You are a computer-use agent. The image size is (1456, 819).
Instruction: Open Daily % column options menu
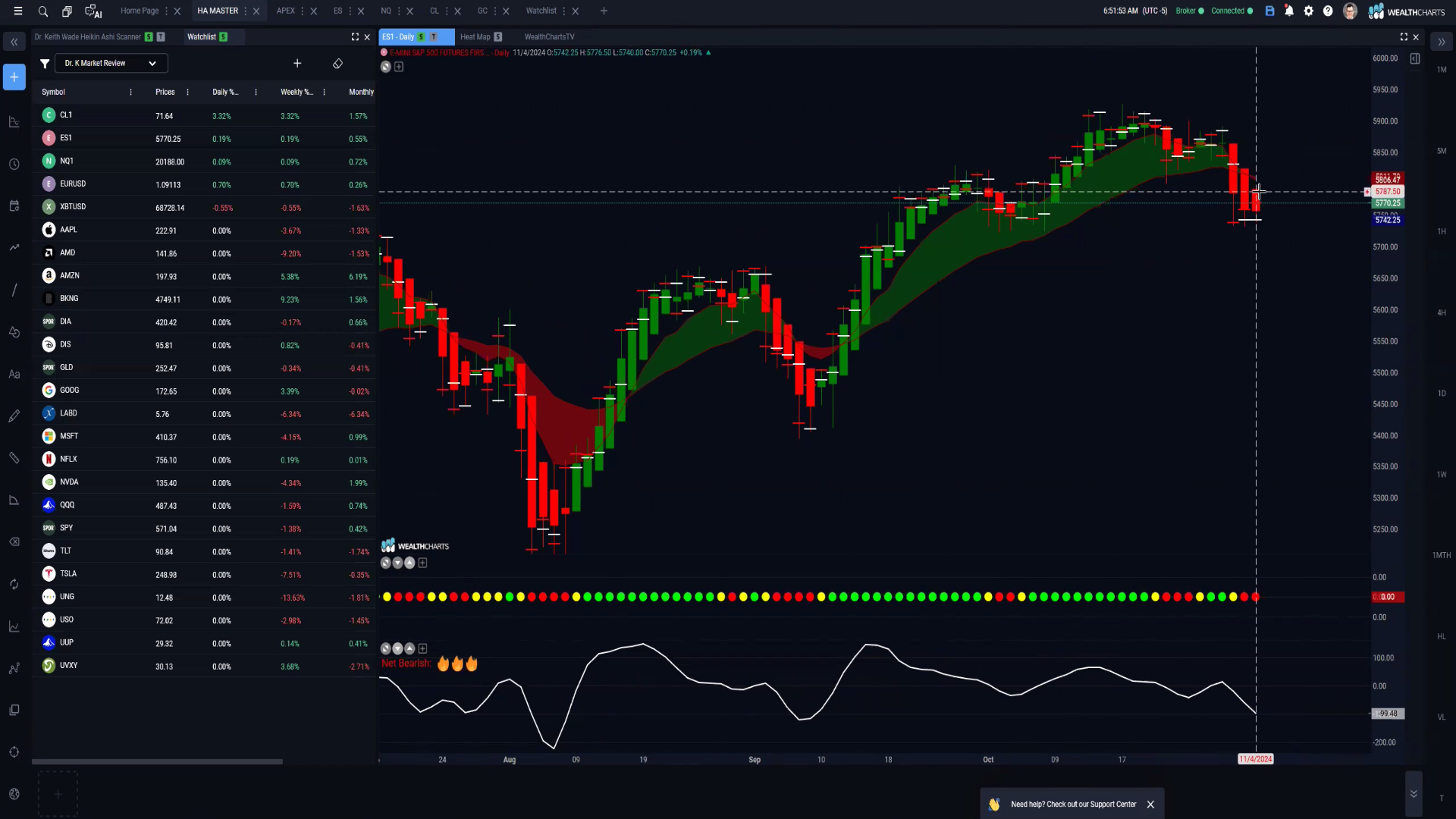[256, 93]
